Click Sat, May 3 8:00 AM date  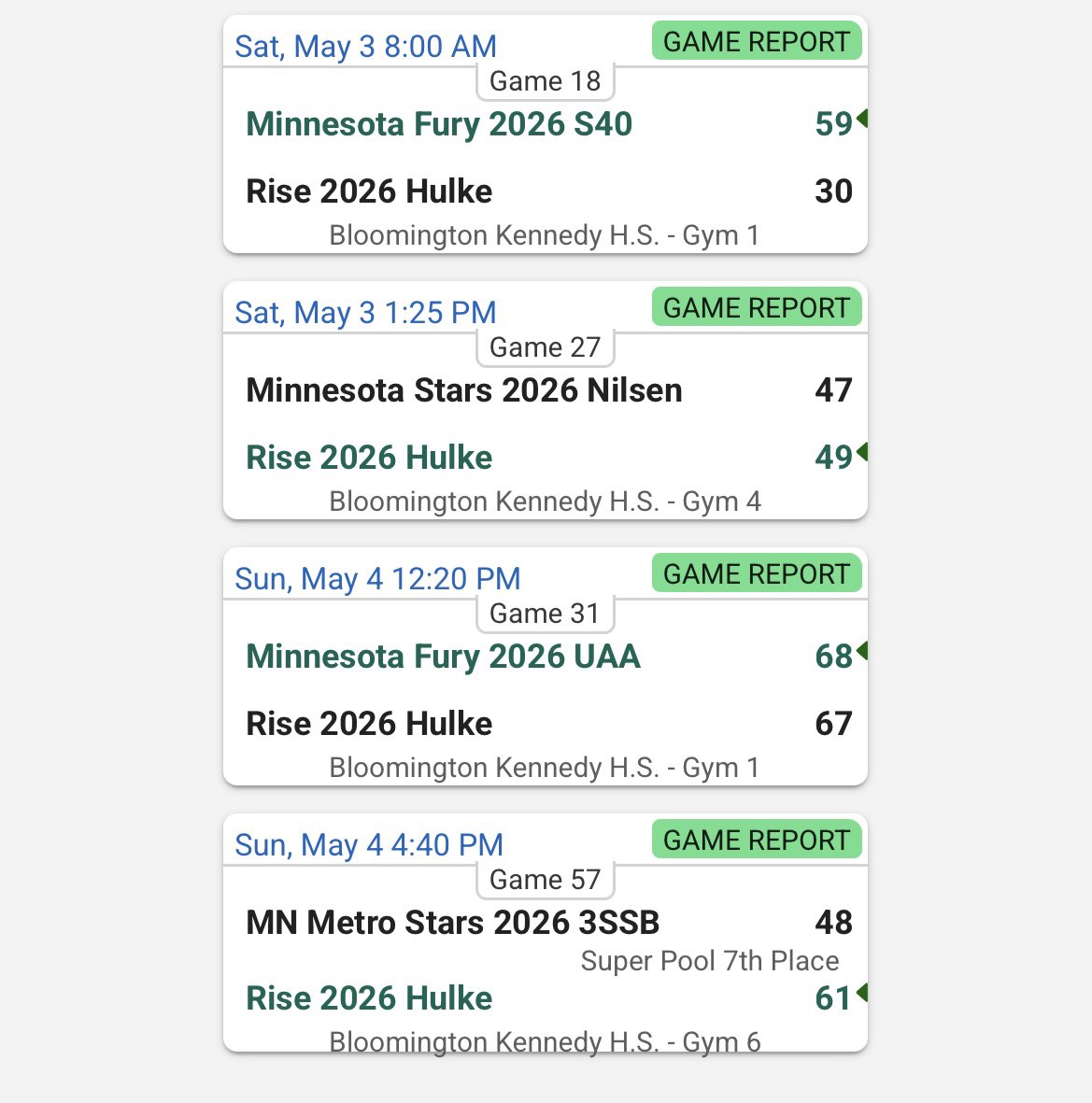(366, 47)
